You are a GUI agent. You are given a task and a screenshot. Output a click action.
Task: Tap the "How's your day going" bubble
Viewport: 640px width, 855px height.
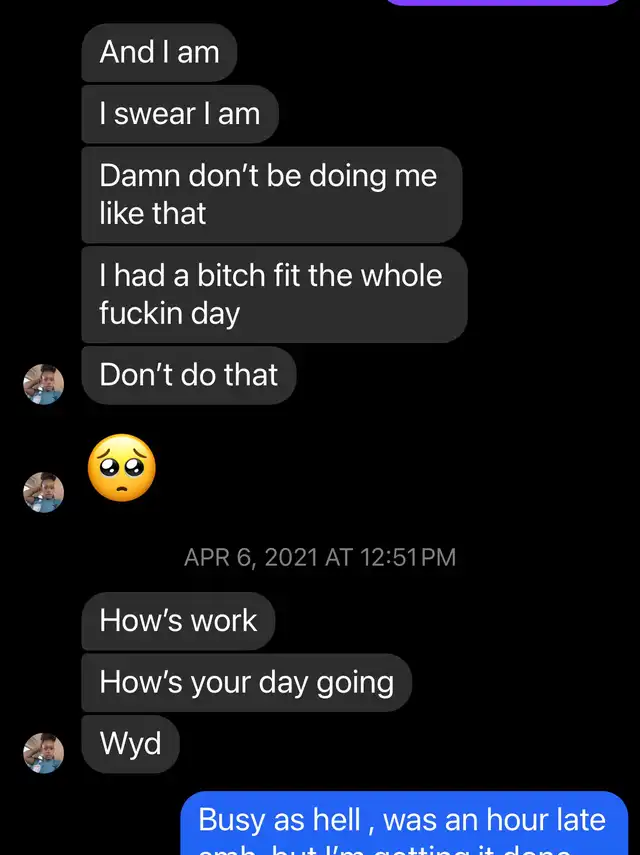[x=246, y=683]
